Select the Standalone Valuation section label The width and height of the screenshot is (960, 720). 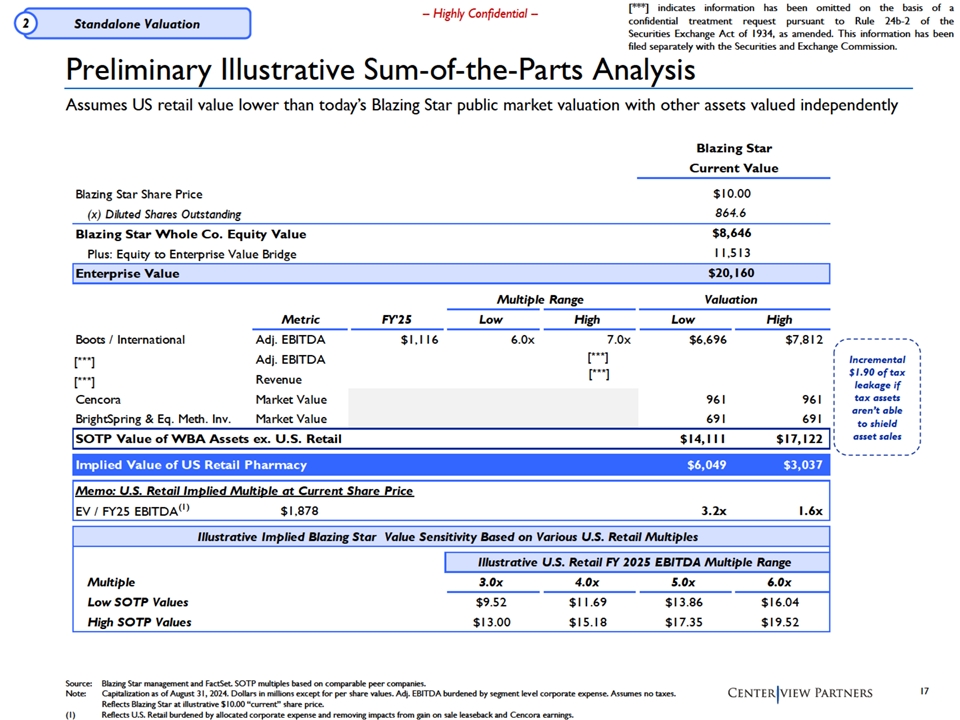click(x=137, y=24)
